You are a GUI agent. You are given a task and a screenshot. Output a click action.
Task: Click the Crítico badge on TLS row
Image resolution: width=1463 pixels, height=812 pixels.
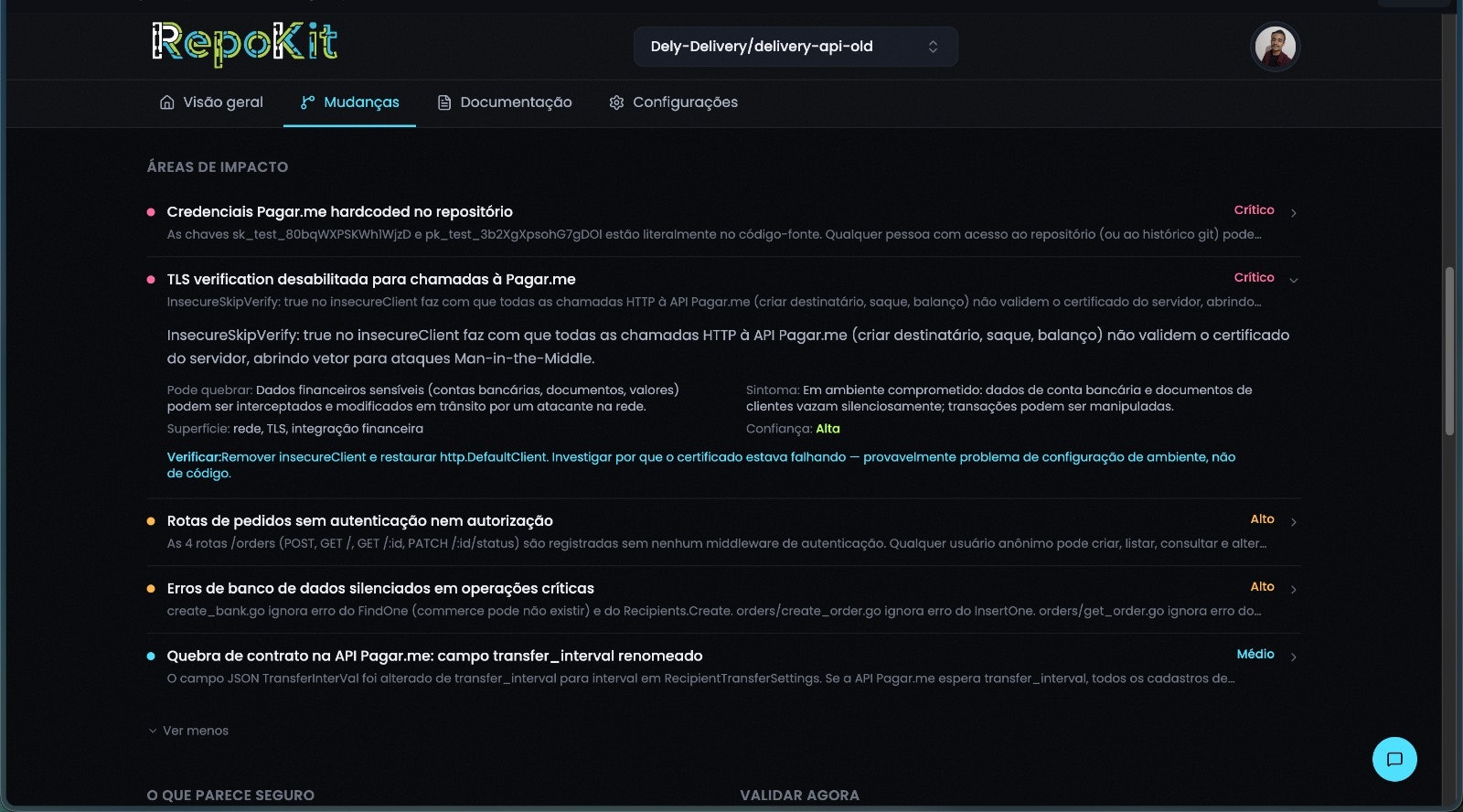1254,278
